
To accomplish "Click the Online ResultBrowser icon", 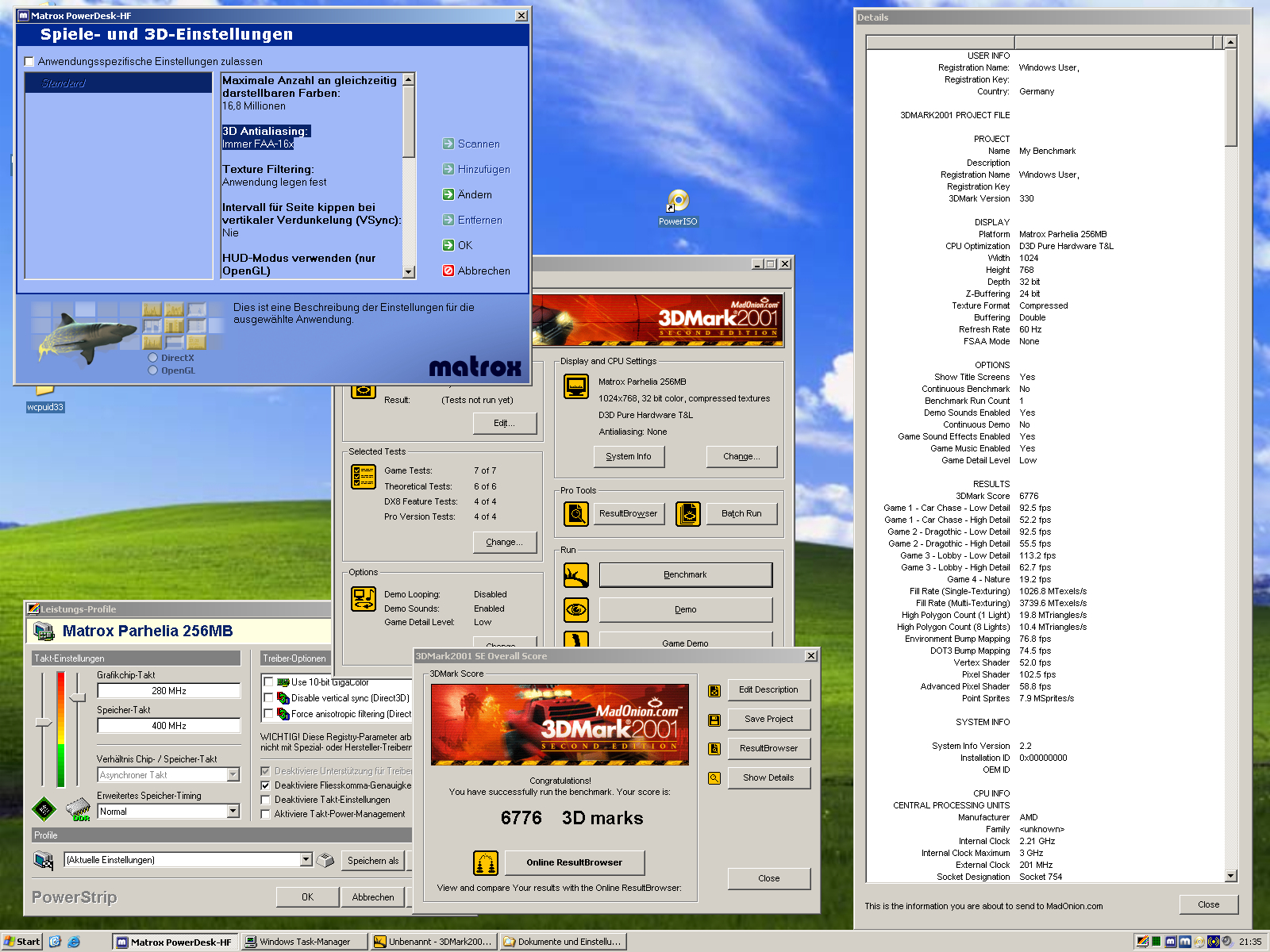I will coord(485,862).
